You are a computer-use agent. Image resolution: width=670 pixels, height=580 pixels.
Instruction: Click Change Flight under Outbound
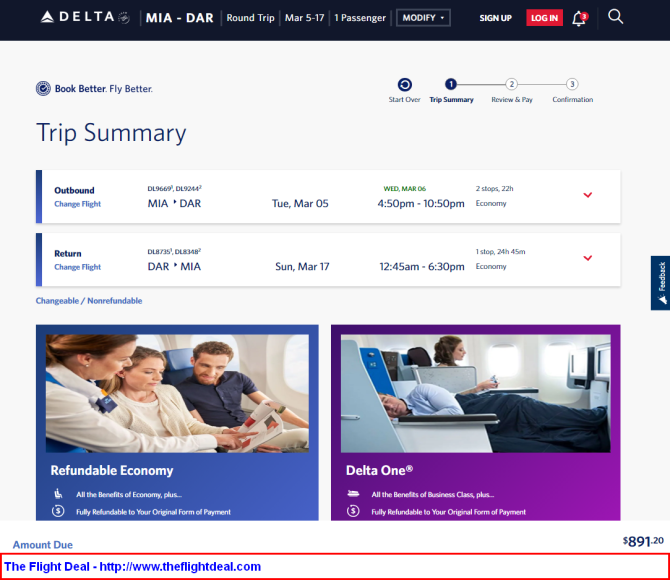point(77,204)
